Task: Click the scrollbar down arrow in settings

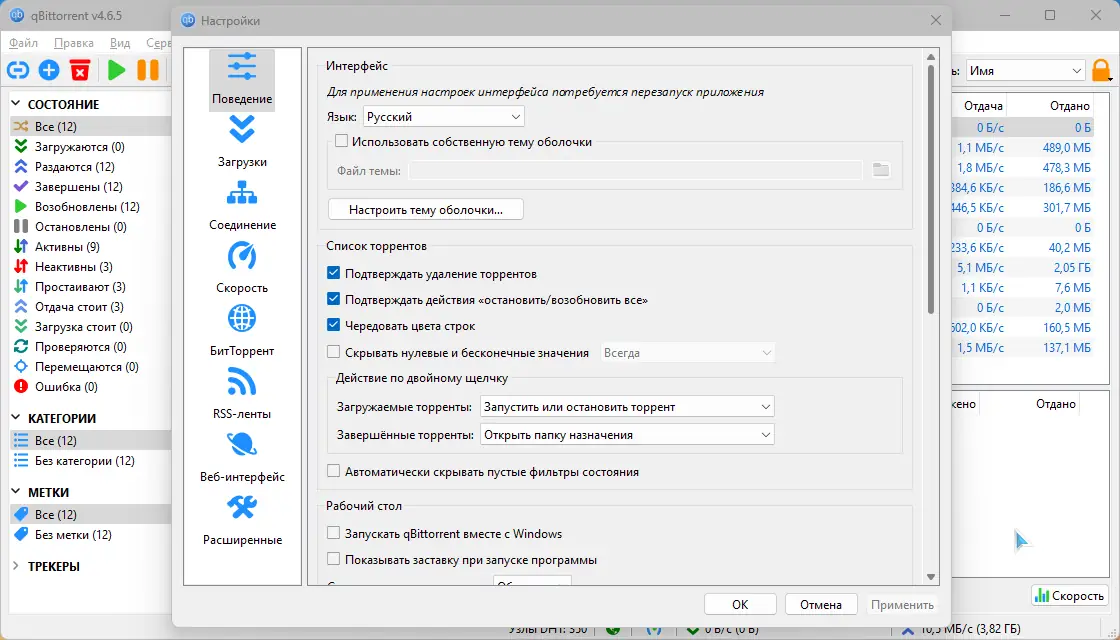Action: click(x=931, y=576)
